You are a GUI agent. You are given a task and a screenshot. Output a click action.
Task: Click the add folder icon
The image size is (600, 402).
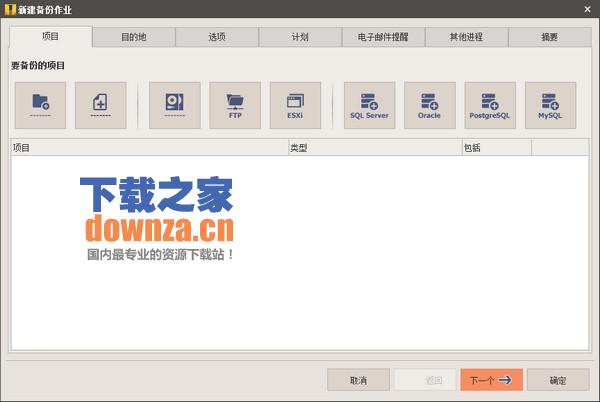coord(40,105)
